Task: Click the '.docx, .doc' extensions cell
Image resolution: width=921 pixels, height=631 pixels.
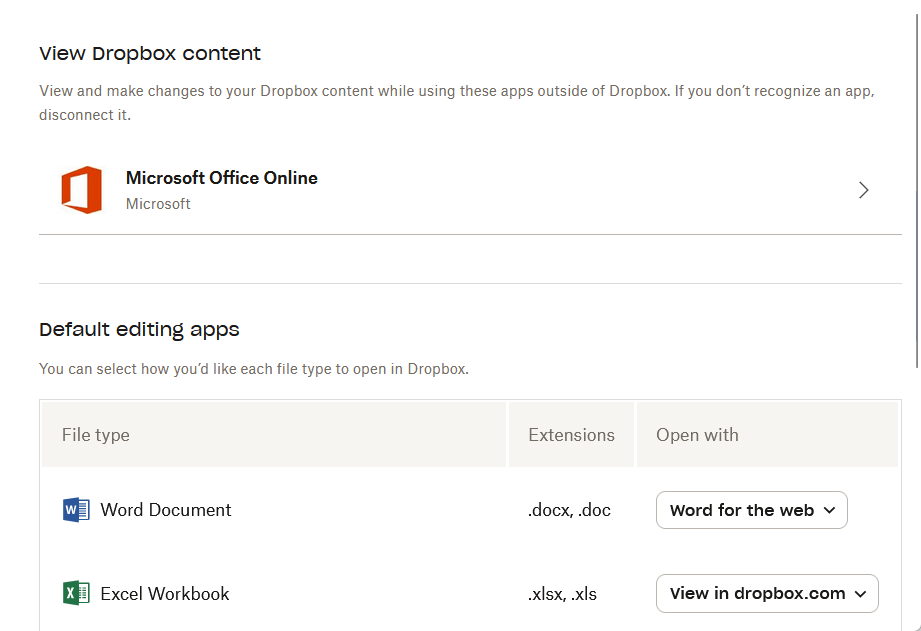Action: coord(569,510)
